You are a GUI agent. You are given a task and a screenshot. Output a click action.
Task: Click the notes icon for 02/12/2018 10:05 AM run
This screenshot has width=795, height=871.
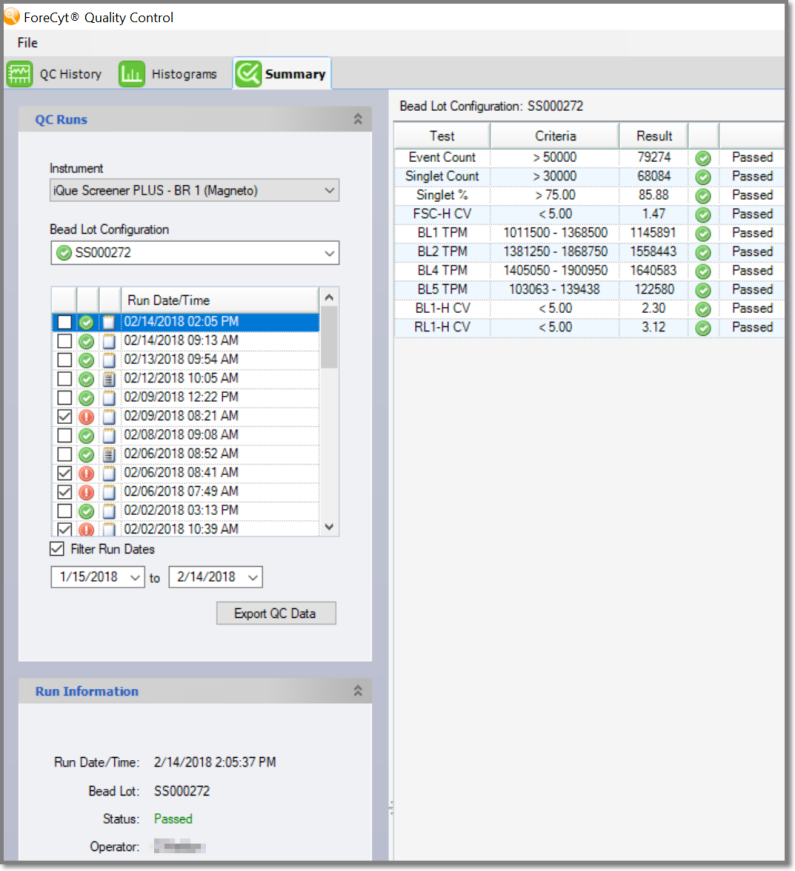[x=109, y=379]
